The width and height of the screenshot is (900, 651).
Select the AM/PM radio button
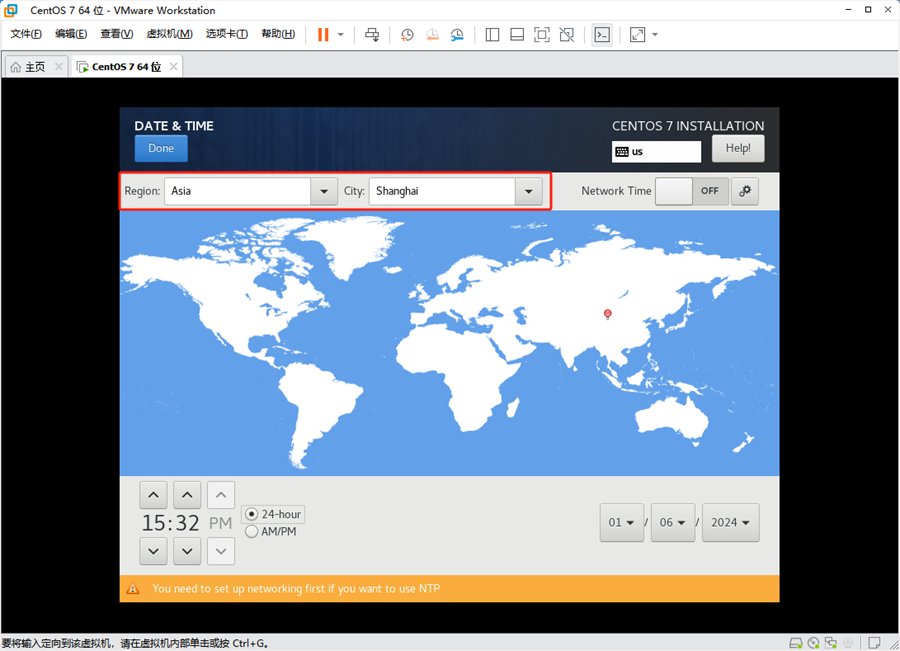pos(251,532)
